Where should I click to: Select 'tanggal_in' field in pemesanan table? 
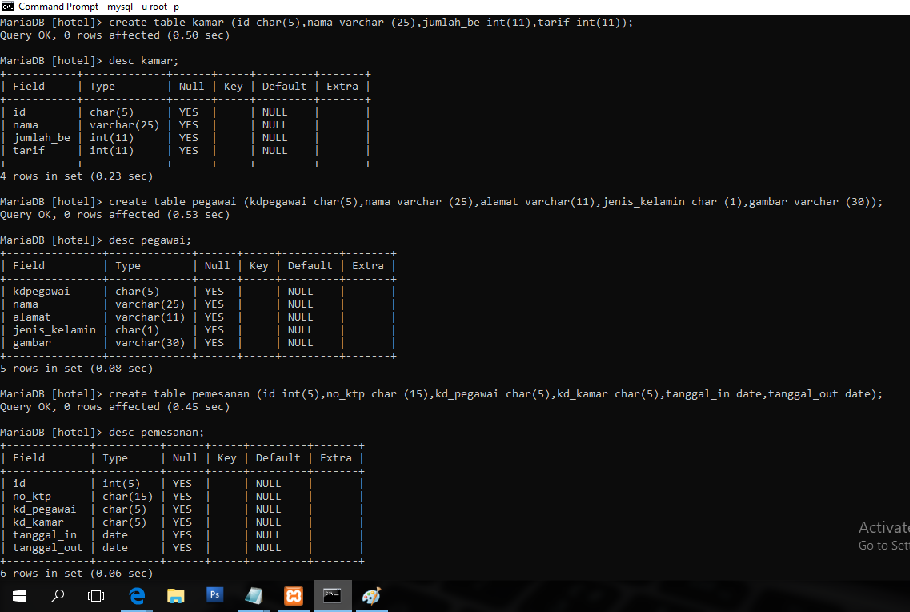coord(45,534)
